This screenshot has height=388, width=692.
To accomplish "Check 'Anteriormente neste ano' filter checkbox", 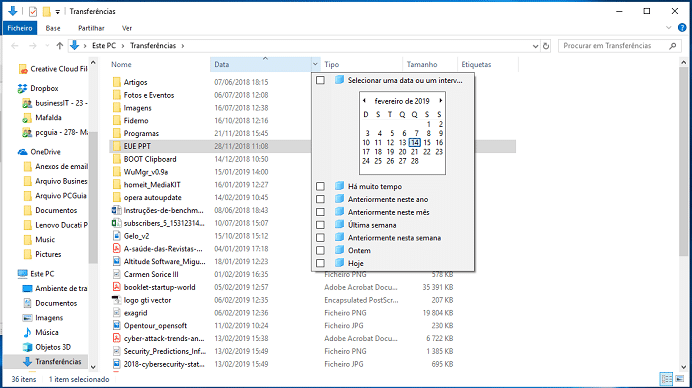I will (320, 199).
